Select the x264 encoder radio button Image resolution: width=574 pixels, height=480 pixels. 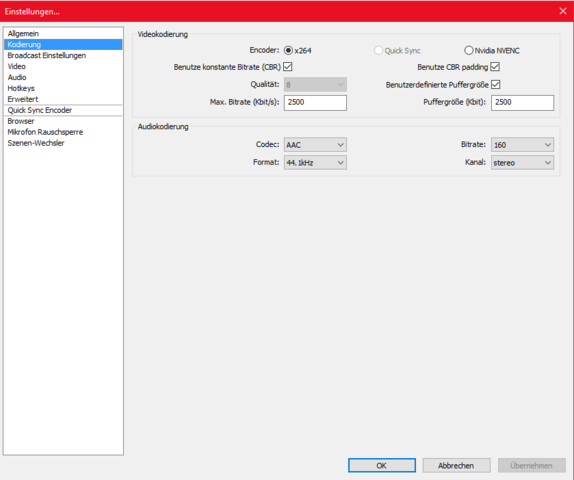point(288,50)
